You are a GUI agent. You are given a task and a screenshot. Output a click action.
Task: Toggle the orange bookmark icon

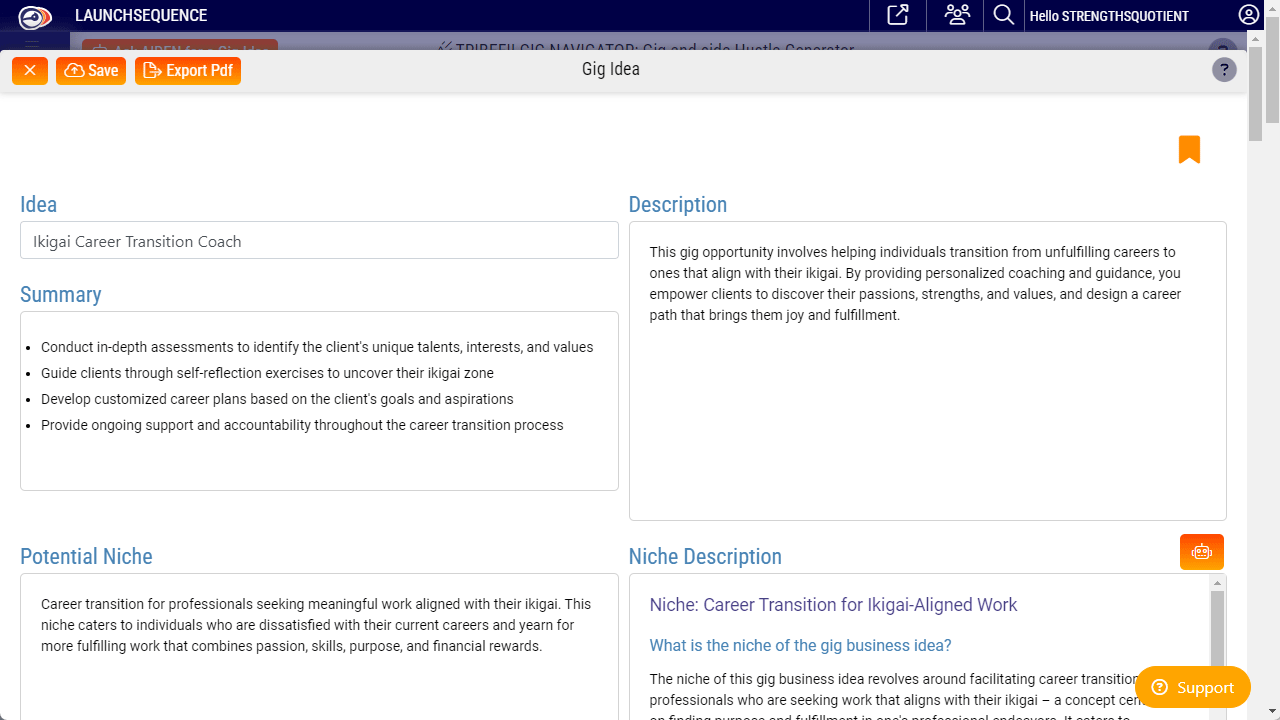(1189, 149)
